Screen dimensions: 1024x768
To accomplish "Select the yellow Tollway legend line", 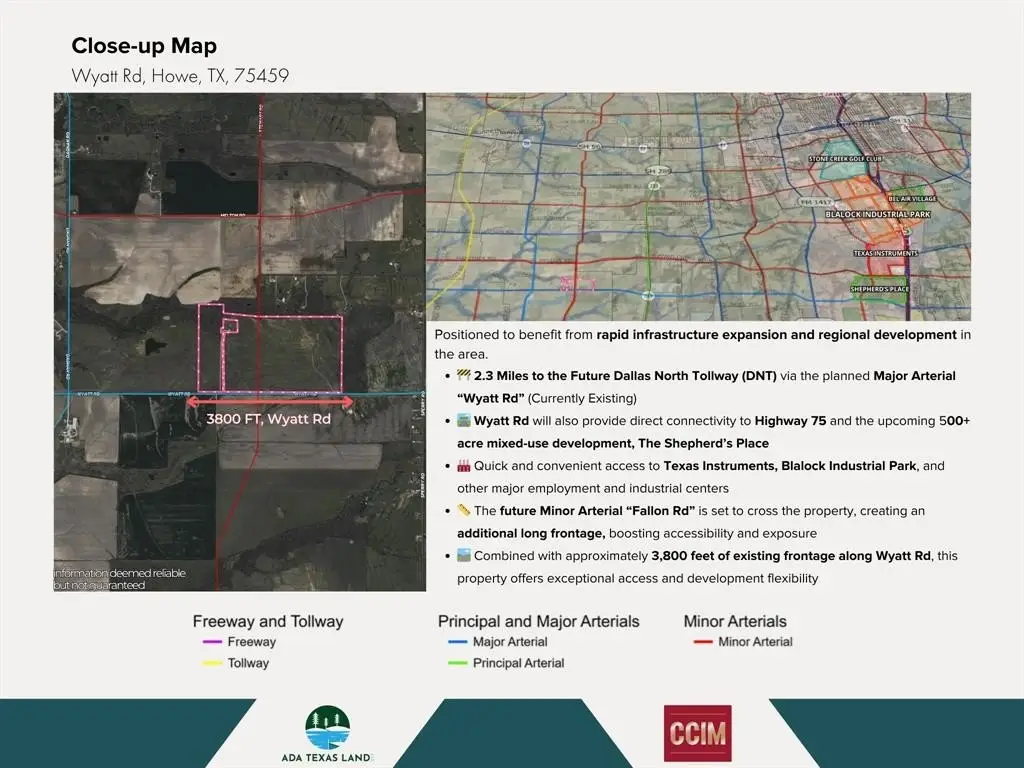I will [x=210, y=663].
